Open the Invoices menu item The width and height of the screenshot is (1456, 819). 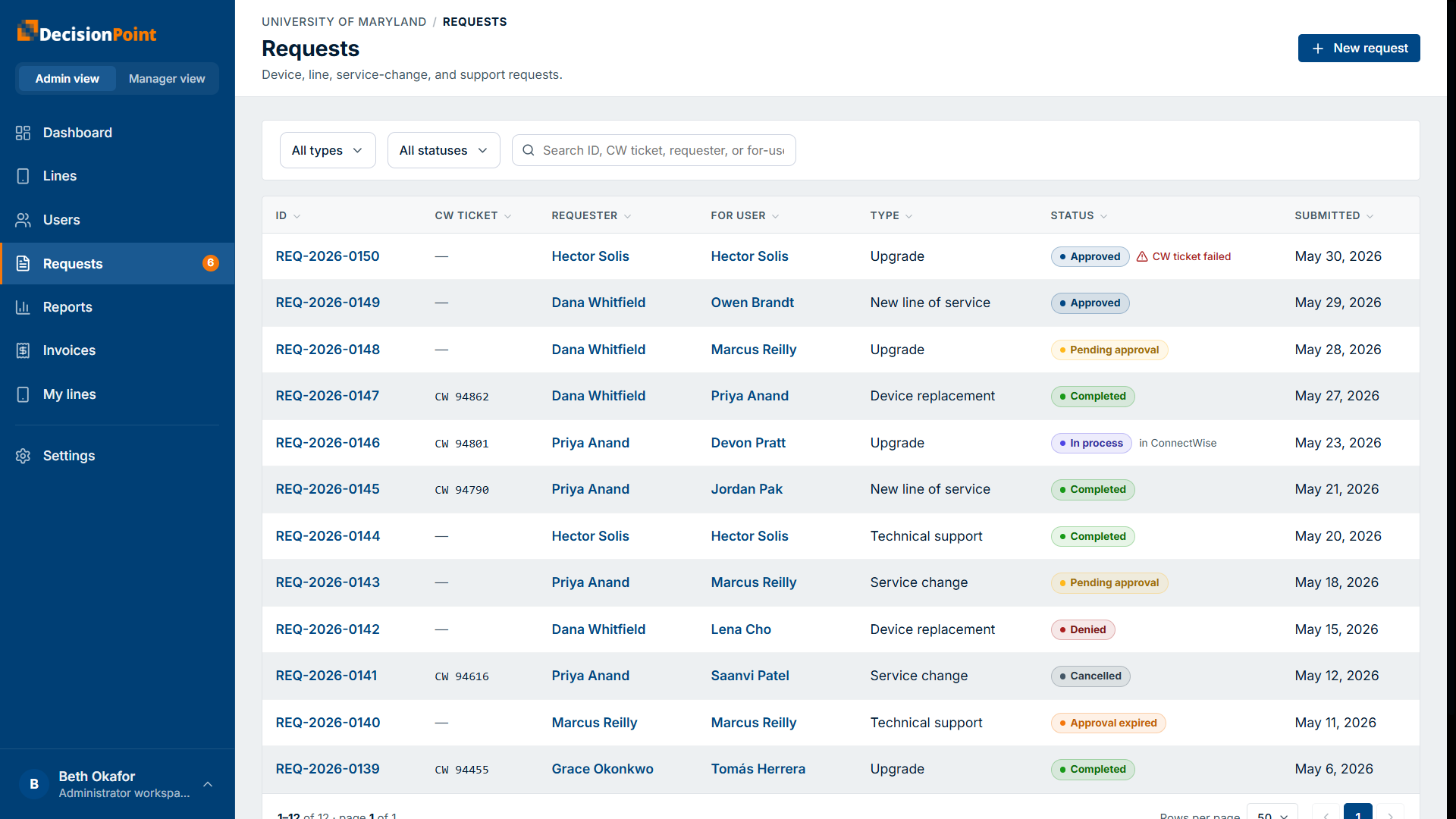click(118, 350)
